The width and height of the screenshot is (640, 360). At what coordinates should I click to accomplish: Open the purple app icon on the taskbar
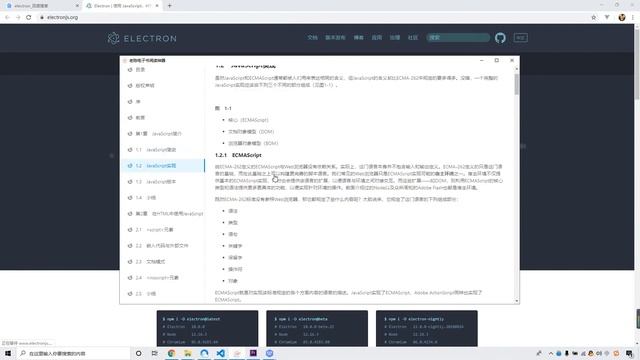tap(253, 353)
